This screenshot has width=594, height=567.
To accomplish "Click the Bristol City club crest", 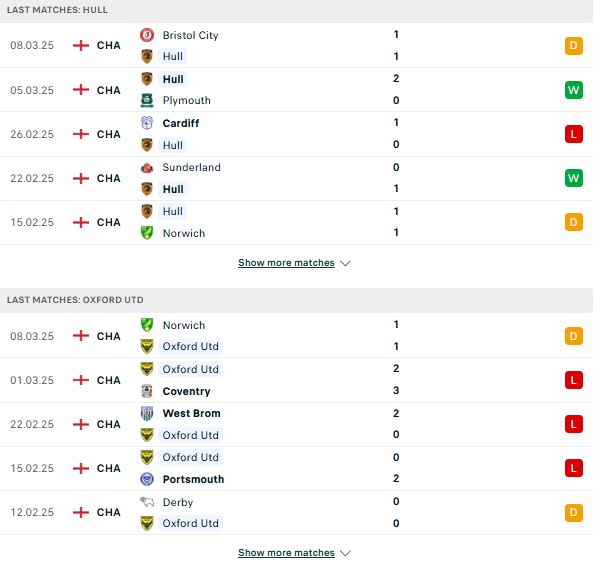I will coord(147,35).
